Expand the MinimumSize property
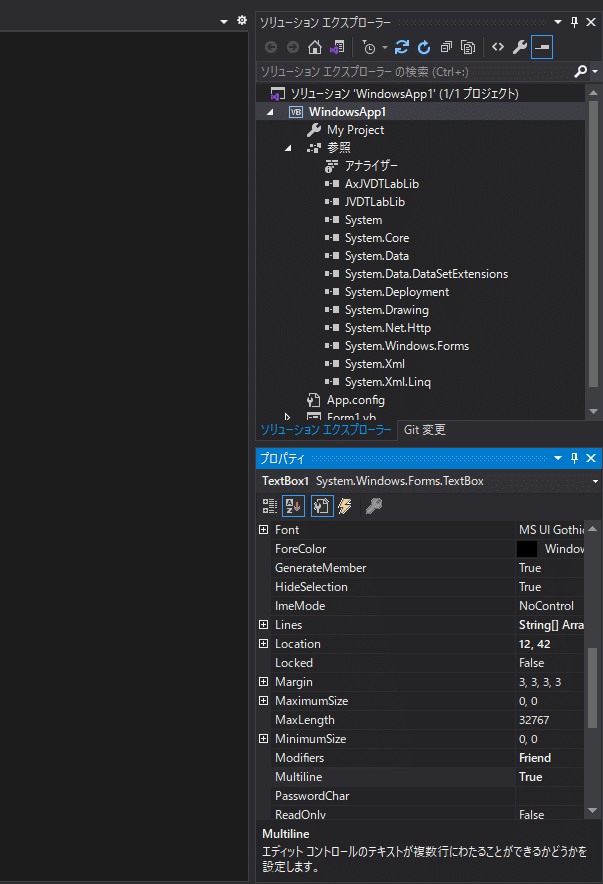The width and height of the screenshot is (603, 884). (x=263, y=739)
